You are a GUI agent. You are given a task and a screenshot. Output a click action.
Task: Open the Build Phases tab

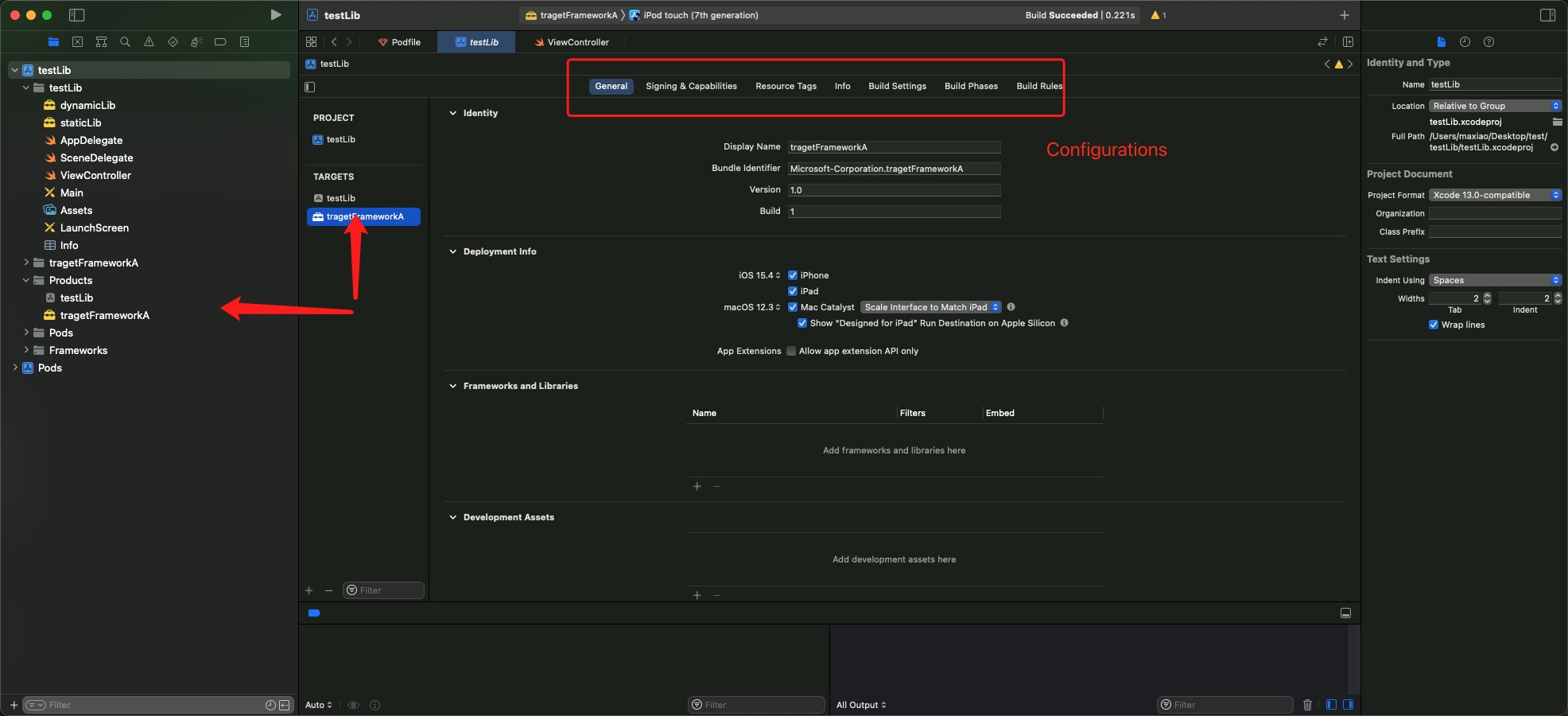[x=971, y=86]
